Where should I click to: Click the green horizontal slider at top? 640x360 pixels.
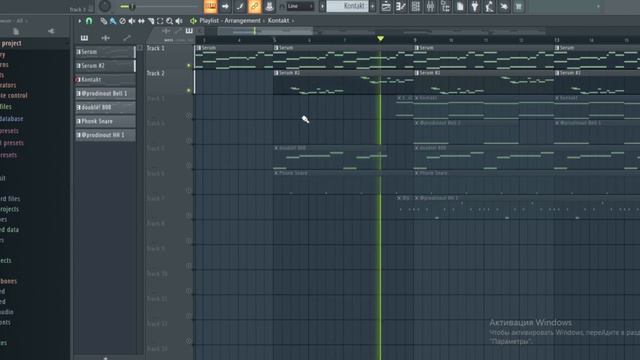click(x=159, y=7)
